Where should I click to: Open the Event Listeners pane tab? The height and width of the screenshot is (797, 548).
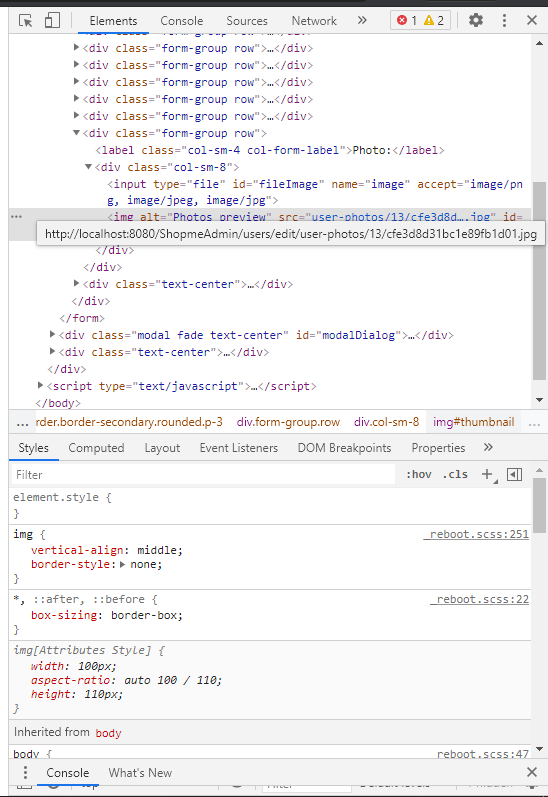point(238,448)
